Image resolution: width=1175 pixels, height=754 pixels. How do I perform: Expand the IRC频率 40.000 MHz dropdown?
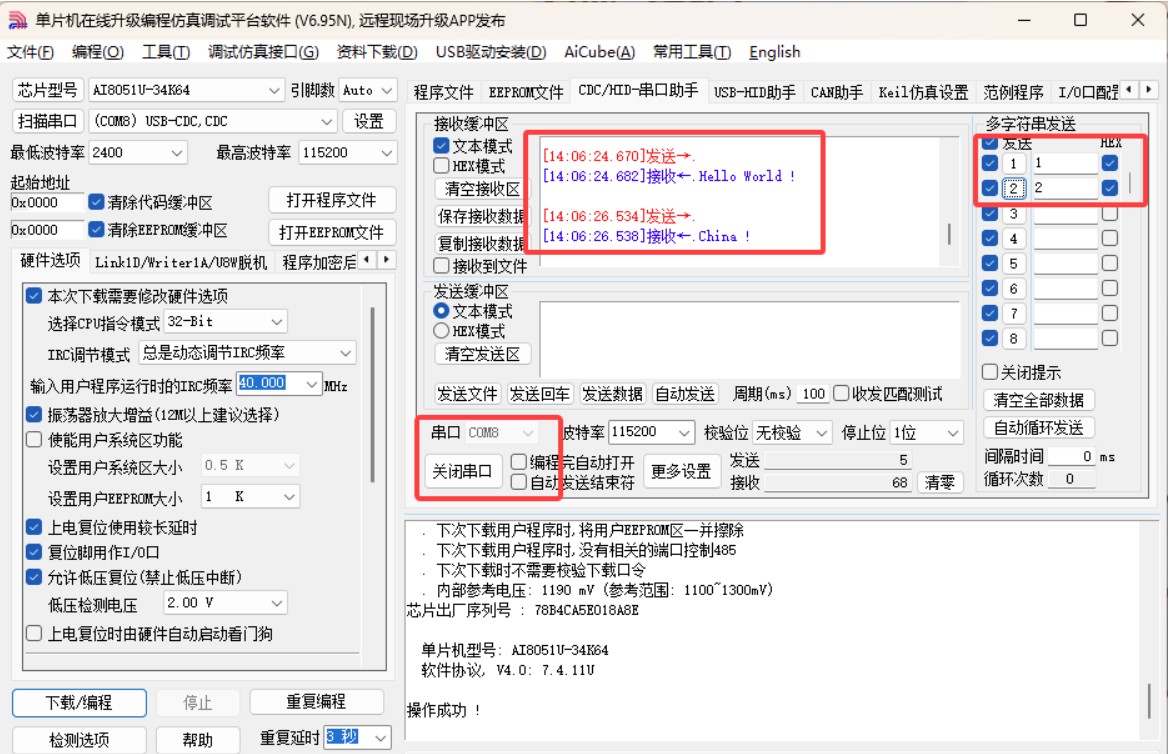[312, 384]
